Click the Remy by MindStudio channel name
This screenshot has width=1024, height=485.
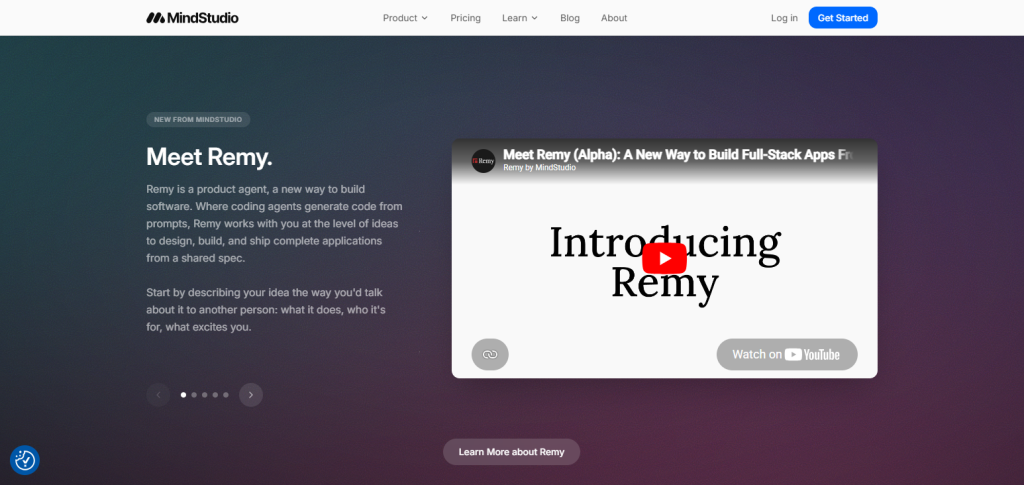(539, 168)
